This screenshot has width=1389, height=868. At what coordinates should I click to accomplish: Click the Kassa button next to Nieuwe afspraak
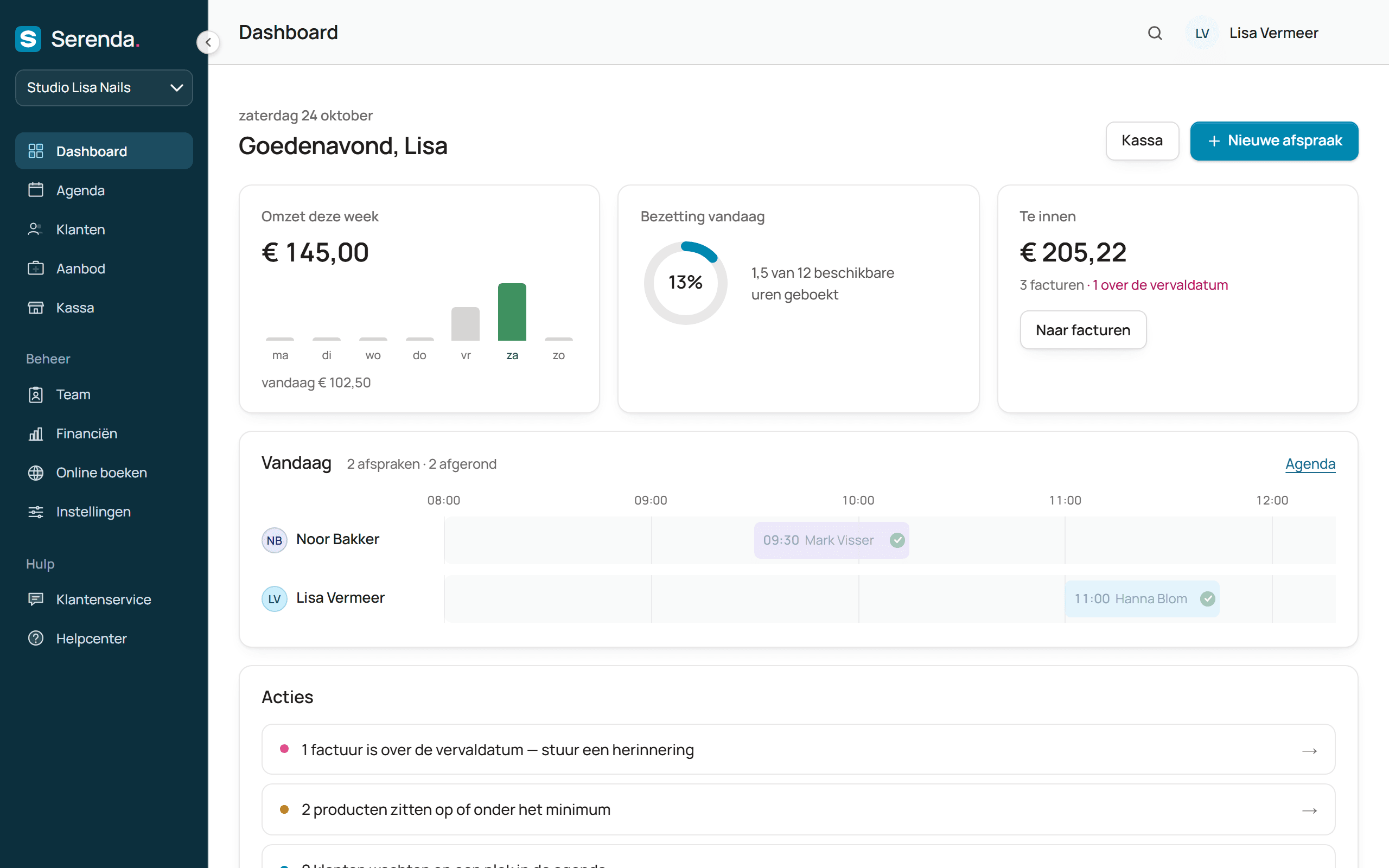[x=1142, y=141]
